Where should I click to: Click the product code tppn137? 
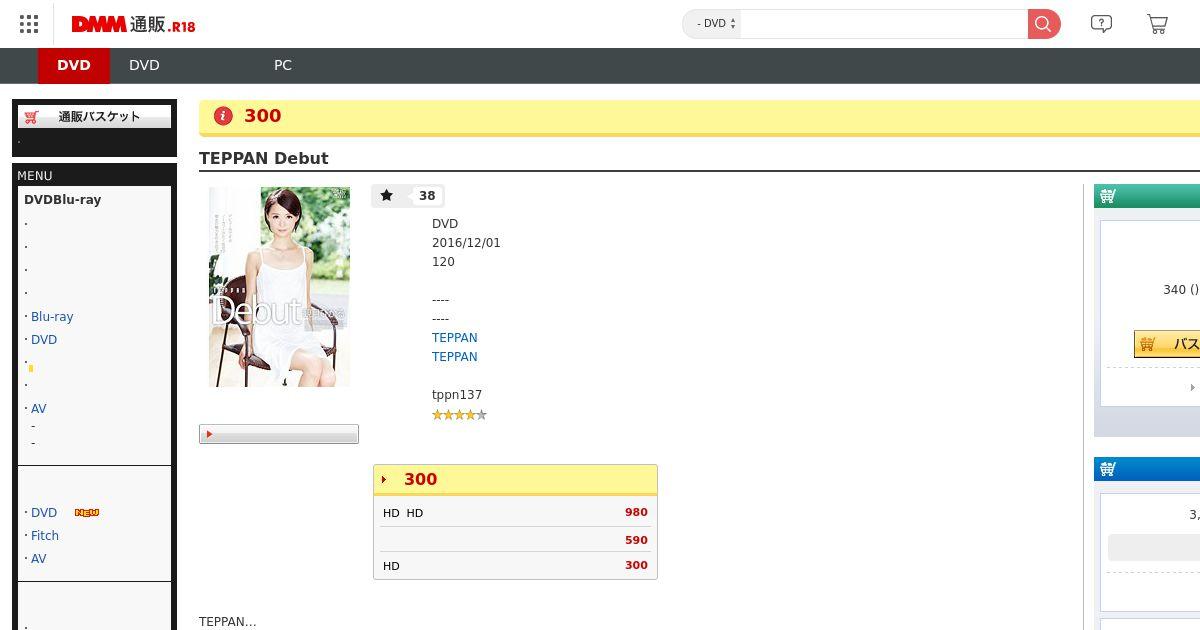click(x=457, y=395)
